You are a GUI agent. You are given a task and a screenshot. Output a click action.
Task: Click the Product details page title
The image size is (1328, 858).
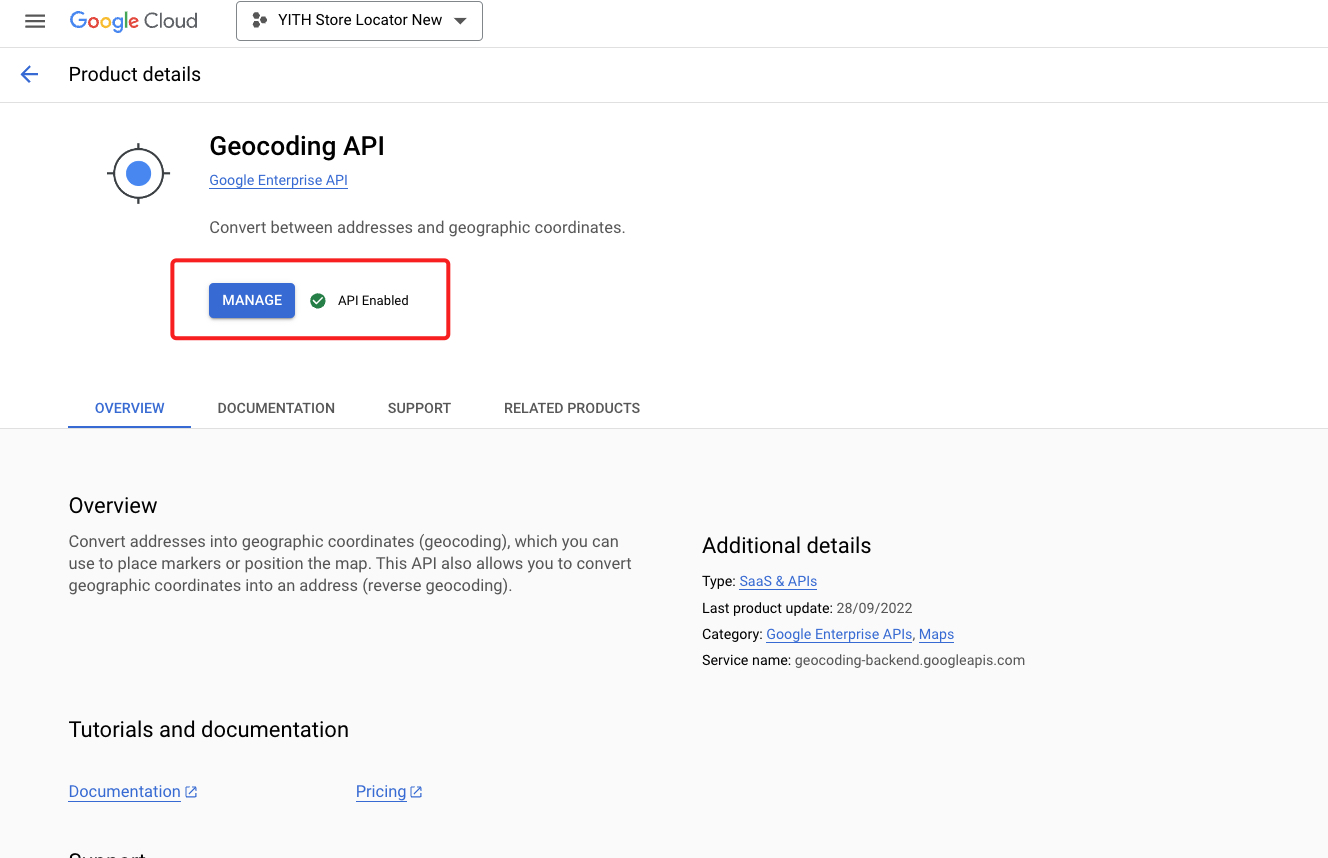pos(135,74)
